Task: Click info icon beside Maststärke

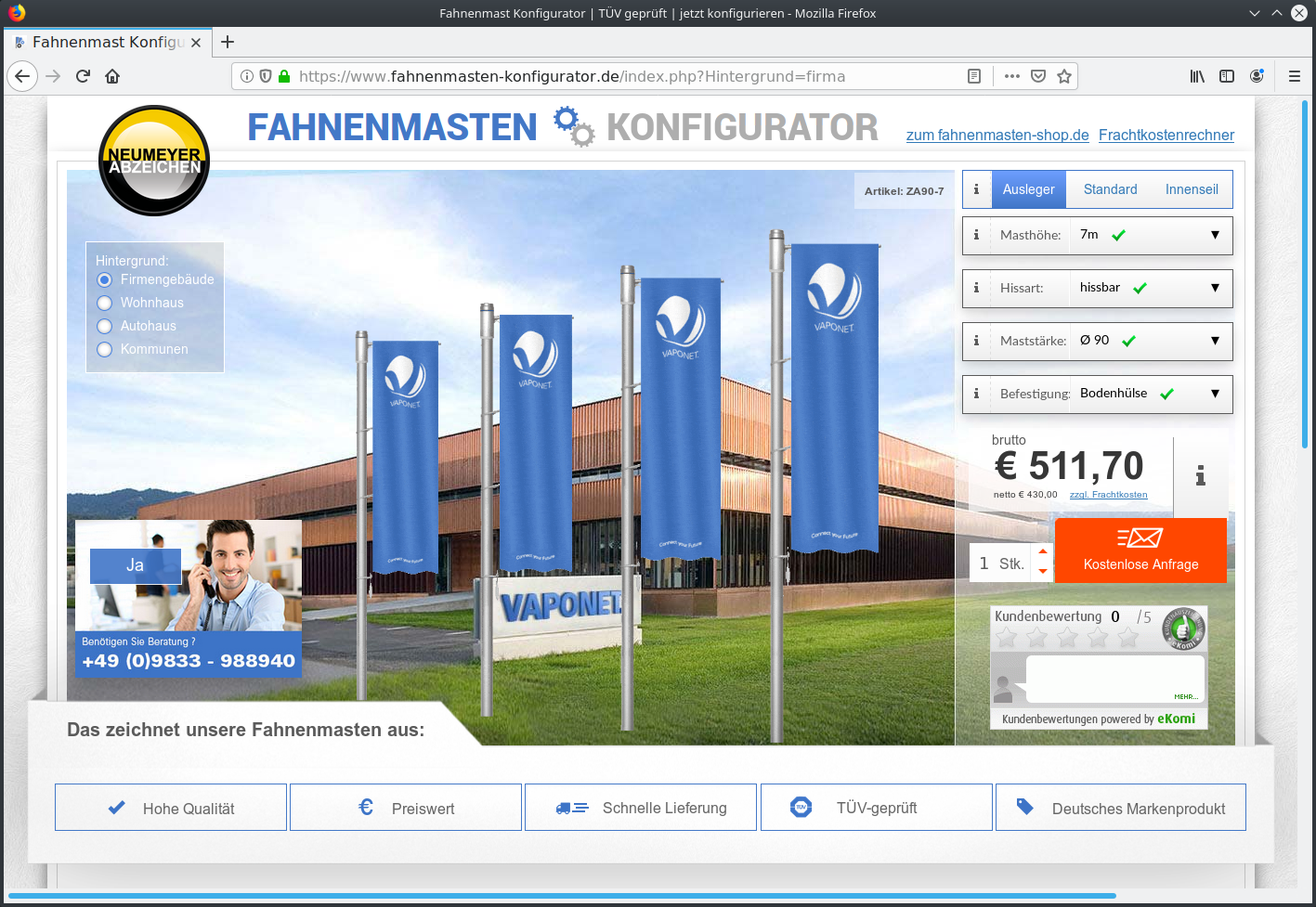Action: click(976, 341)
